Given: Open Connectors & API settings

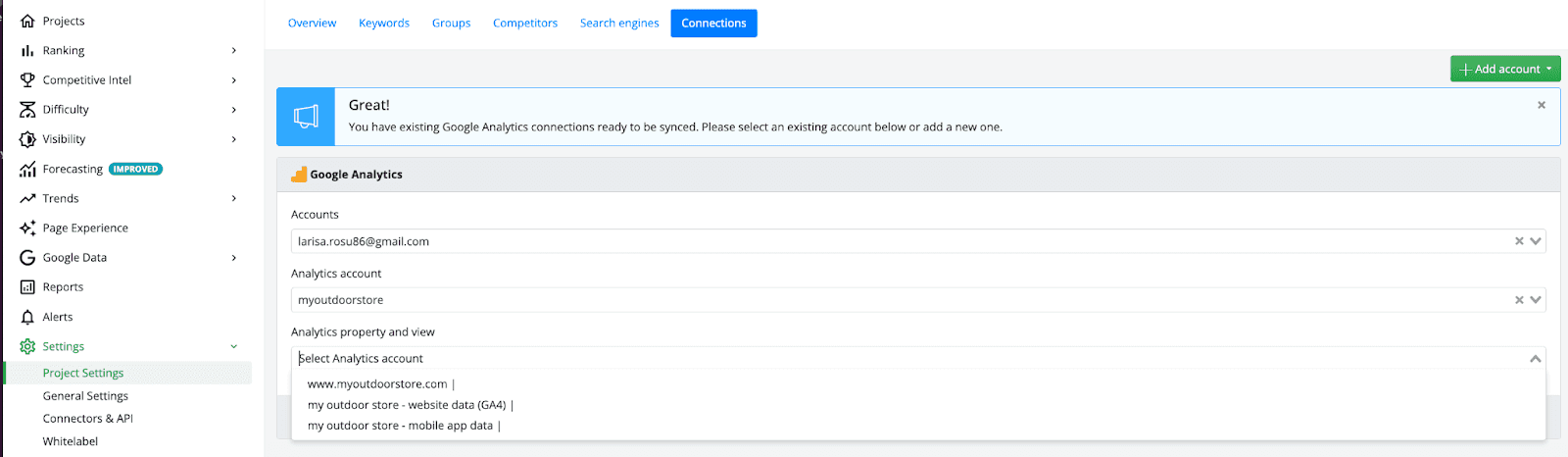Looking at the screenshot, I should (x=87, y=419).
